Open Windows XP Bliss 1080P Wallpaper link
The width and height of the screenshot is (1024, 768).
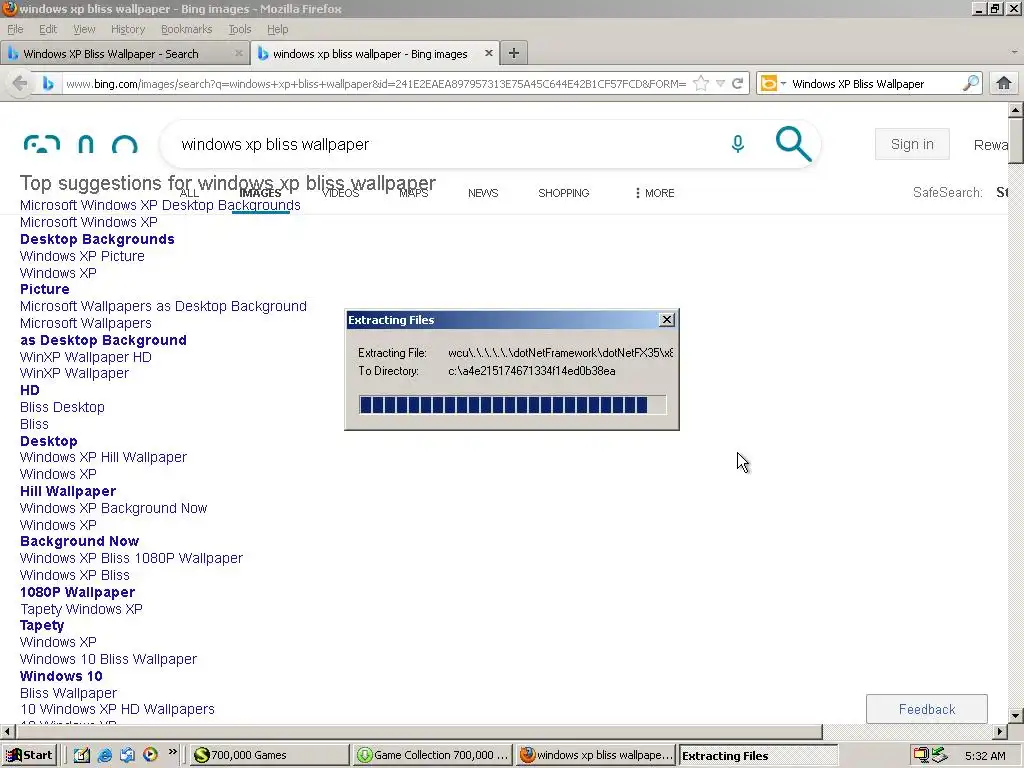(131, 558)
